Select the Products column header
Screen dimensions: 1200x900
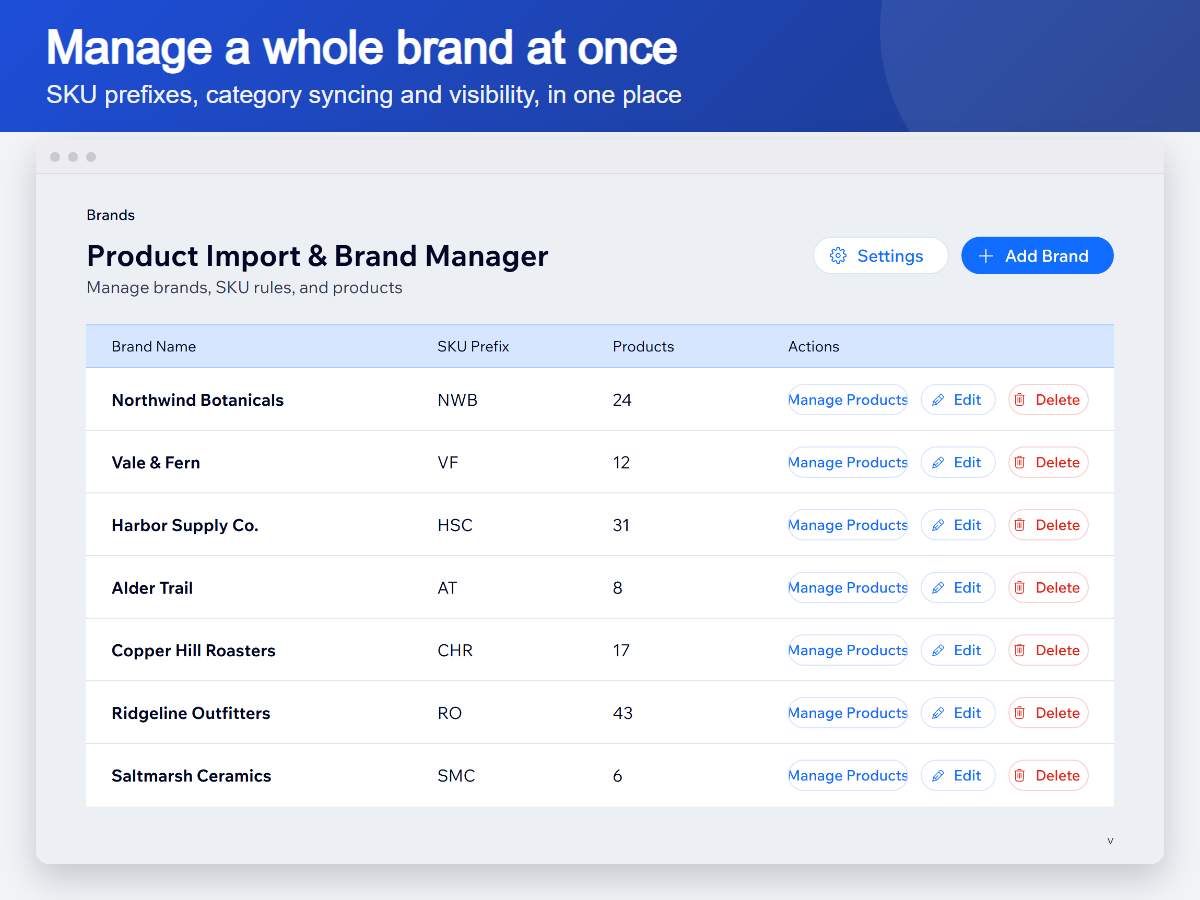pyautogui.click(x=643, y=347)
